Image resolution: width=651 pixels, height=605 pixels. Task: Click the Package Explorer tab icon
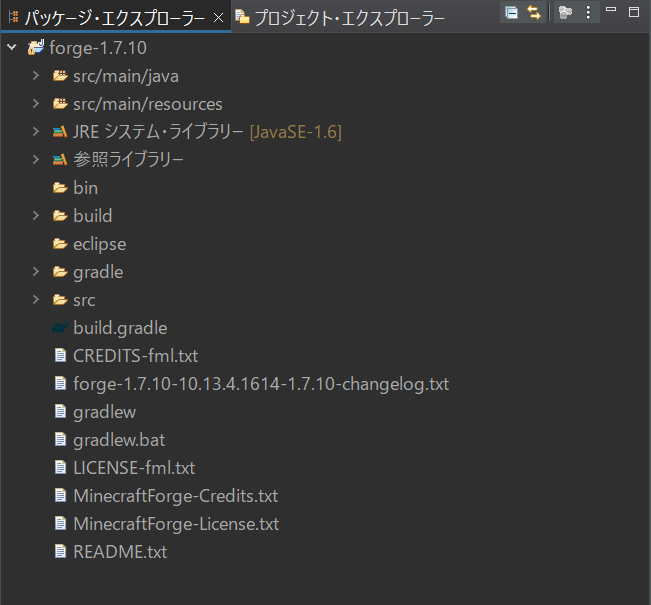[14, 17]
